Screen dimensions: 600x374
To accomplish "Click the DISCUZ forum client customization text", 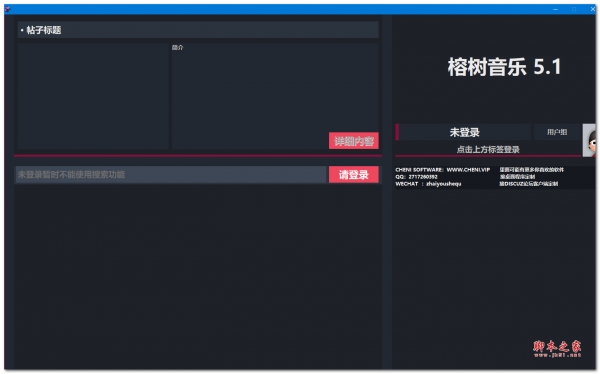I will [528, 184].
